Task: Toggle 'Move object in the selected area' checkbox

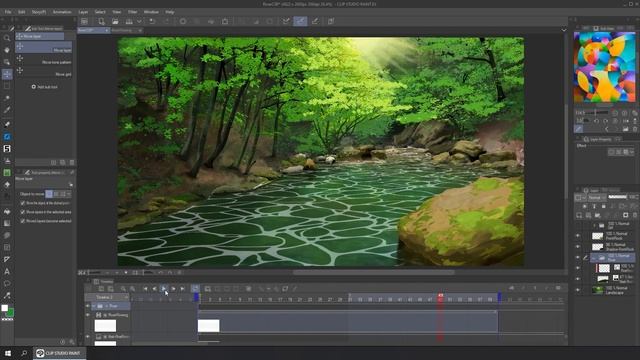Action: click(23, 212)
